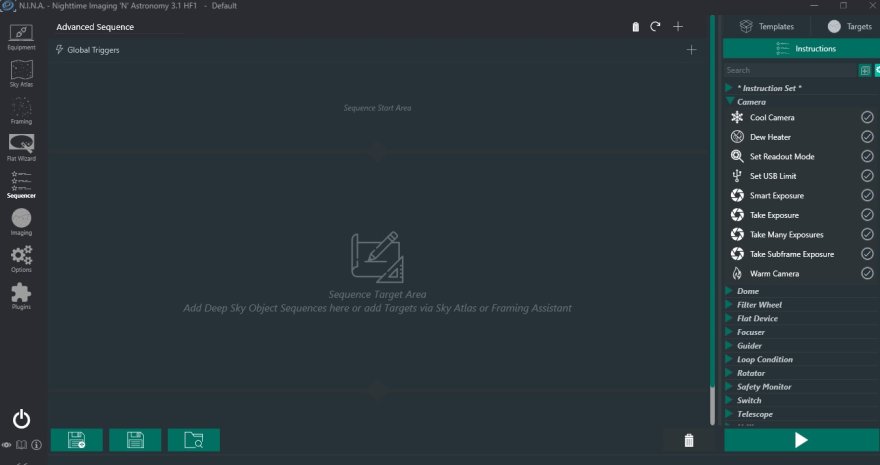Screen dimensions: 880x465
Task: Open the Equipment section in the sidebar
Action: coord(21,37)
